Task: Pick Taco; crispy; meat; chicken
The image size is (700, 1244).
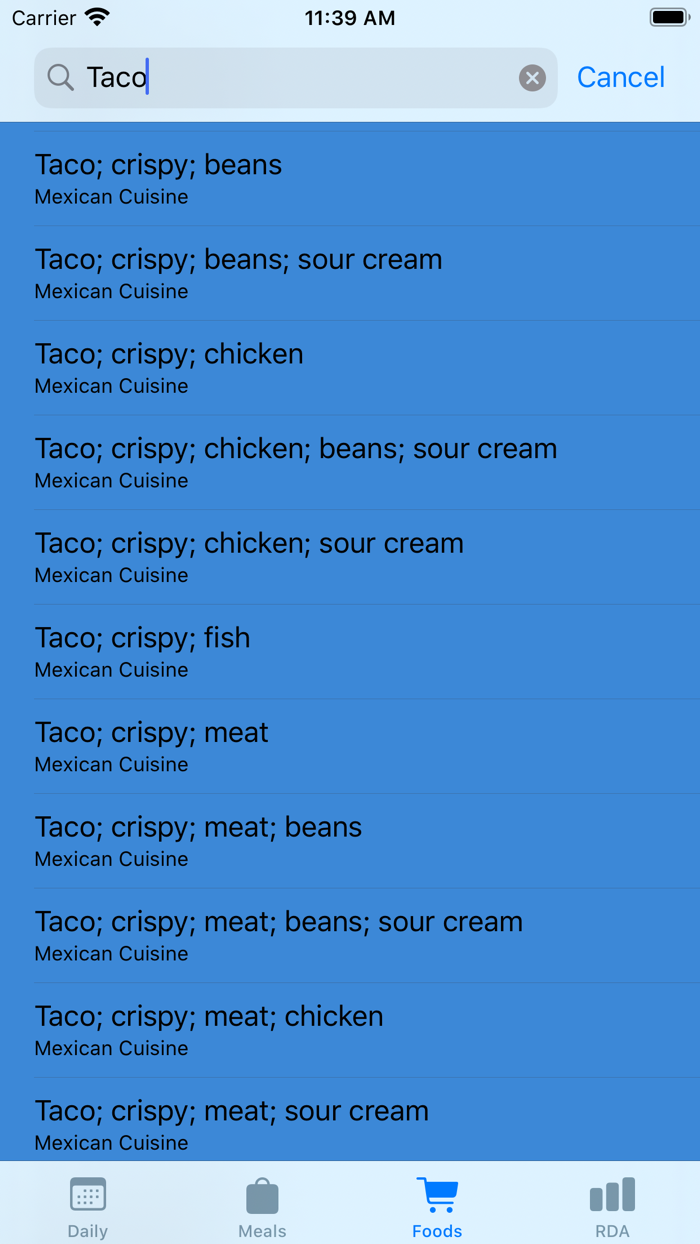Action: 350,1030
